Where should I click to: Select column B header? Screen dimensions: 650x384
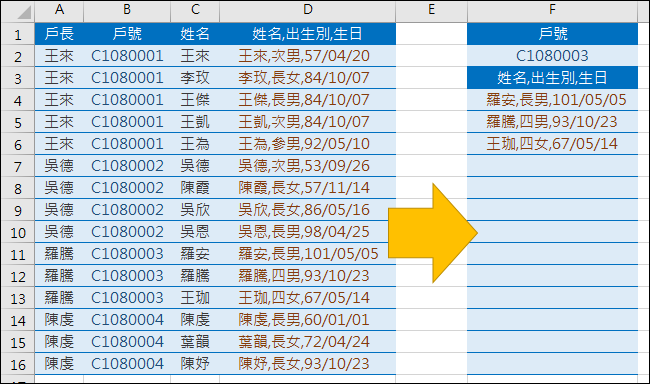pyautogui.click(x=127, y=10)
